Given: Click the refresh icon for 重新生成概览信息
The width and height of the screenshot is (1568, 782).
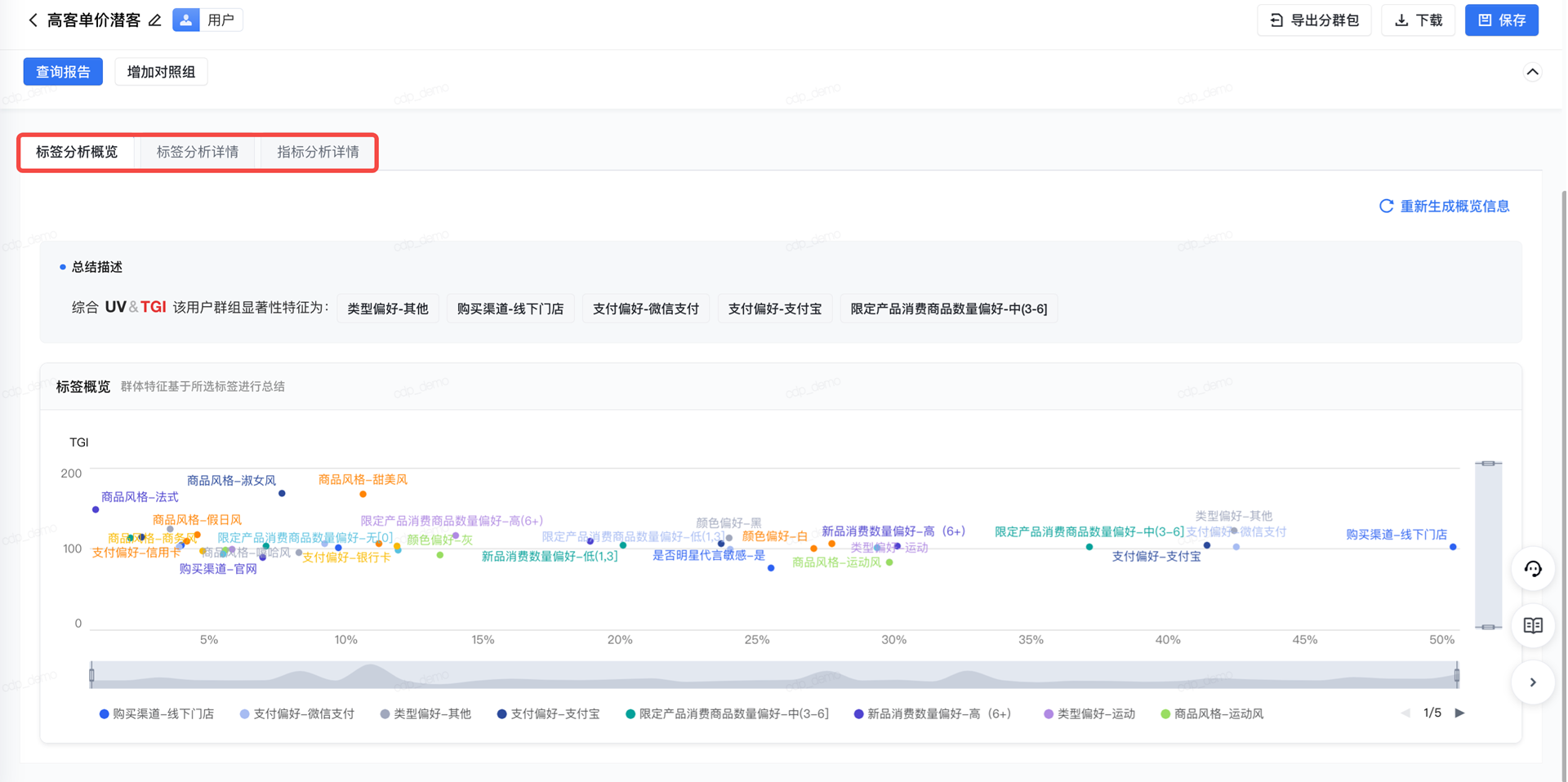Looking at the screenshot, I should [1386, 206].
